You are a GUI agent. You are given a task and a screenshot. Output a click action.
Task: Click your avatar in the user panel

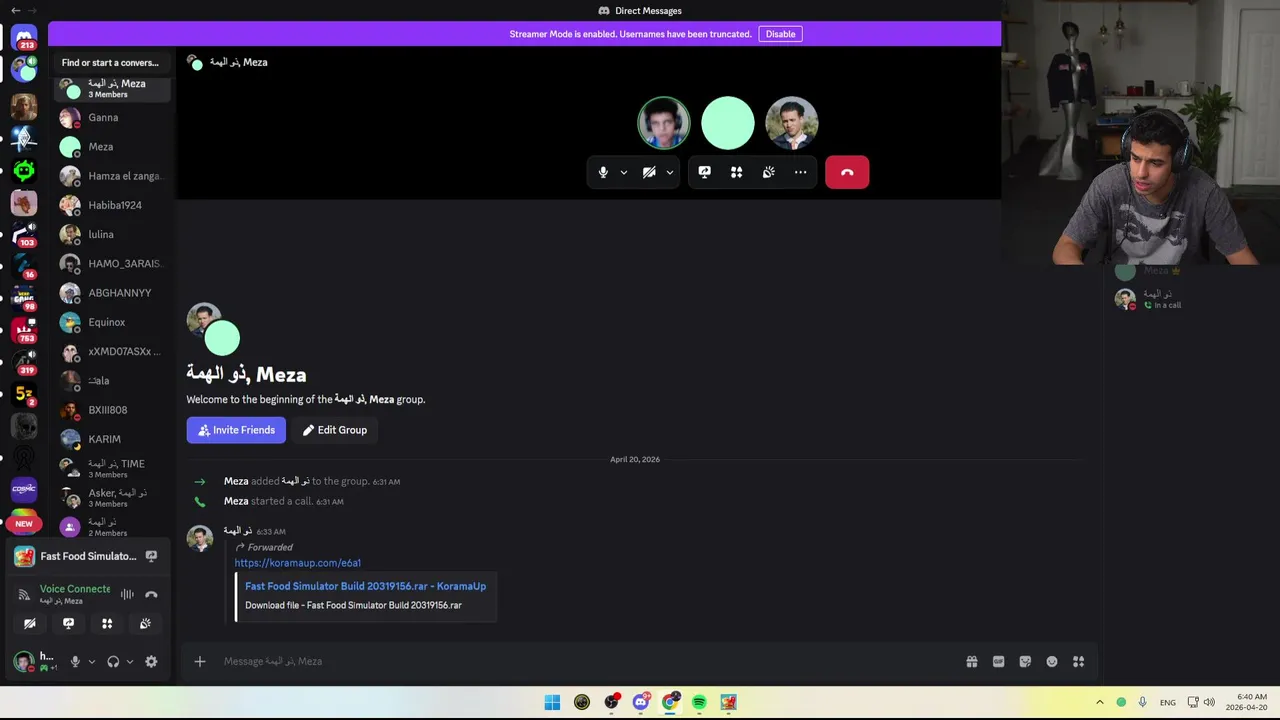[x=23, y=661]
